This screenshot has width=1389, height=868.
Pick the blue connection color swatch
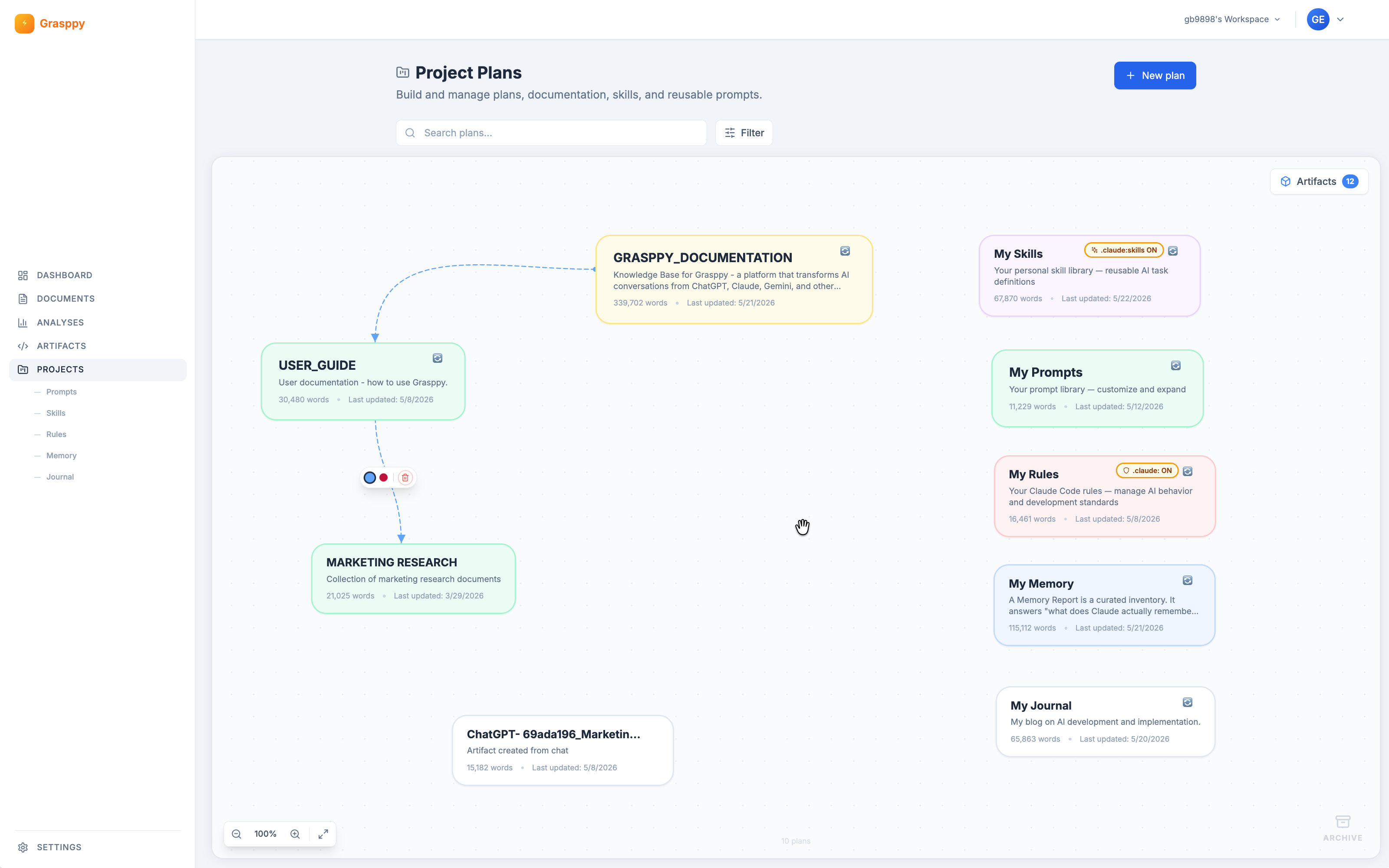(370, 478)
